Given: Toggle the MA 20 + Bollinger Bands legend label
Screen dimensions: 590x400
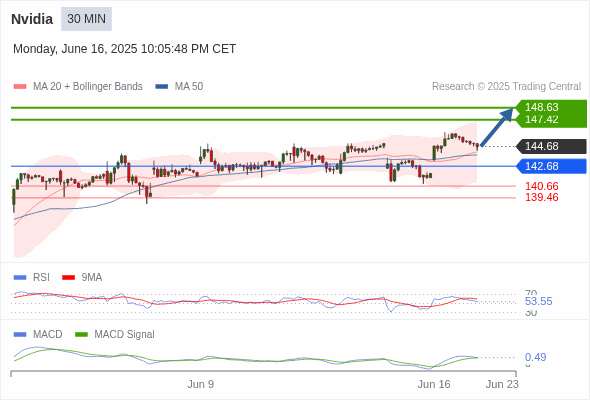Looking at the screenshot, I should [x=88, y=87].
